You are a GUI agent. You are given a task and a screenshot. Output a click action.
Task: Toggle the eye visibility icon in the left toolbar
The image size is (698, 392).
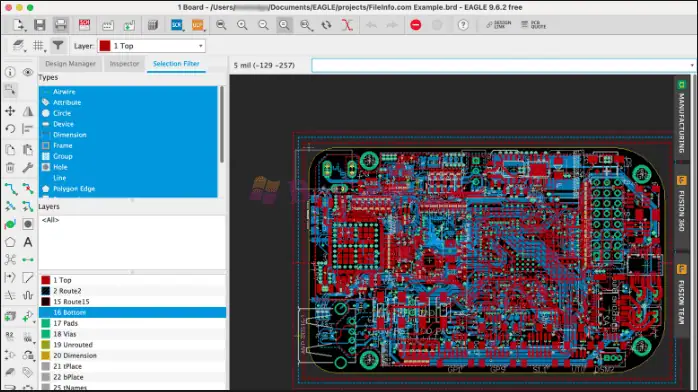pyautogui.click(x=28, y=72)
